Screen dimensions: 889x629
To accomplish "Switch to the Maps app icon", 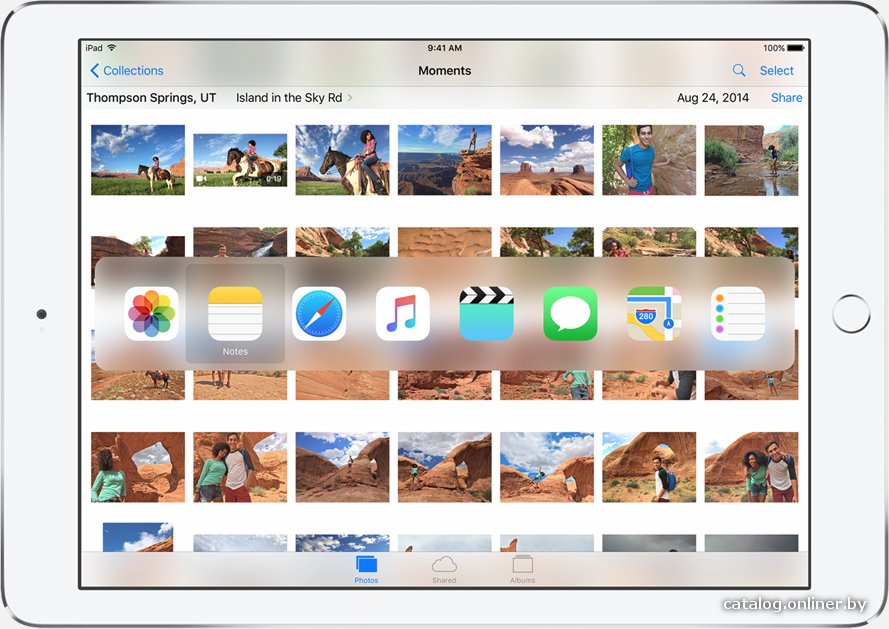I will click(654, 314).
